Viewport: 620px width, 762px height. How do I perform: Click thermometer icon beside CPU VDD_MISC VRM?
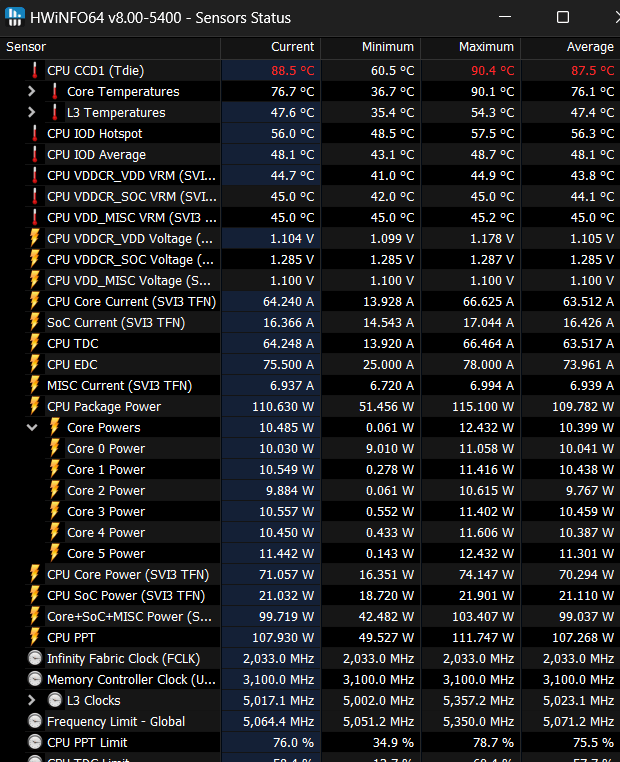34,217
